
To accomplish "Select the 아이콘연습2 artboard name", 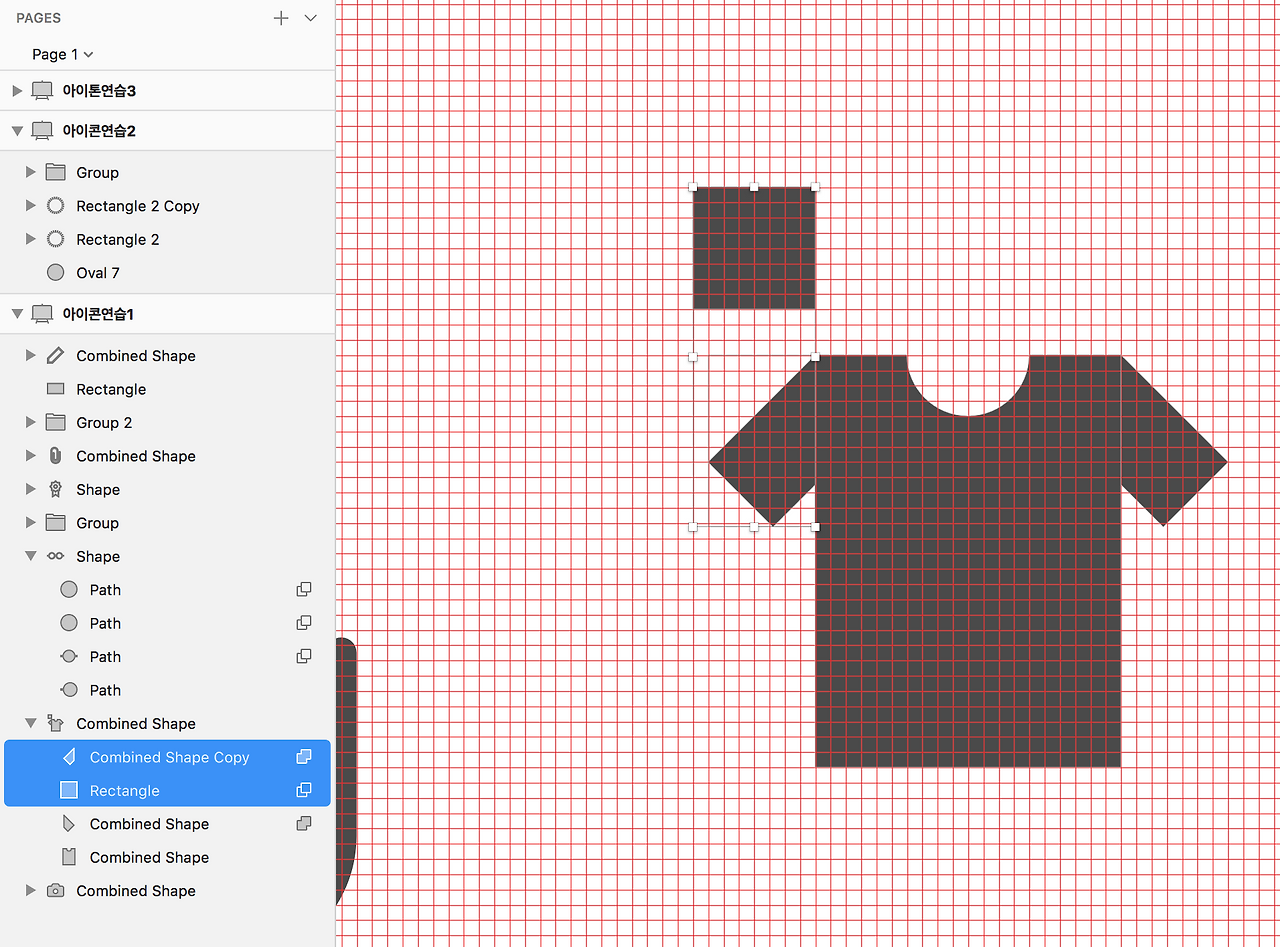I will [x=99, y=130].
